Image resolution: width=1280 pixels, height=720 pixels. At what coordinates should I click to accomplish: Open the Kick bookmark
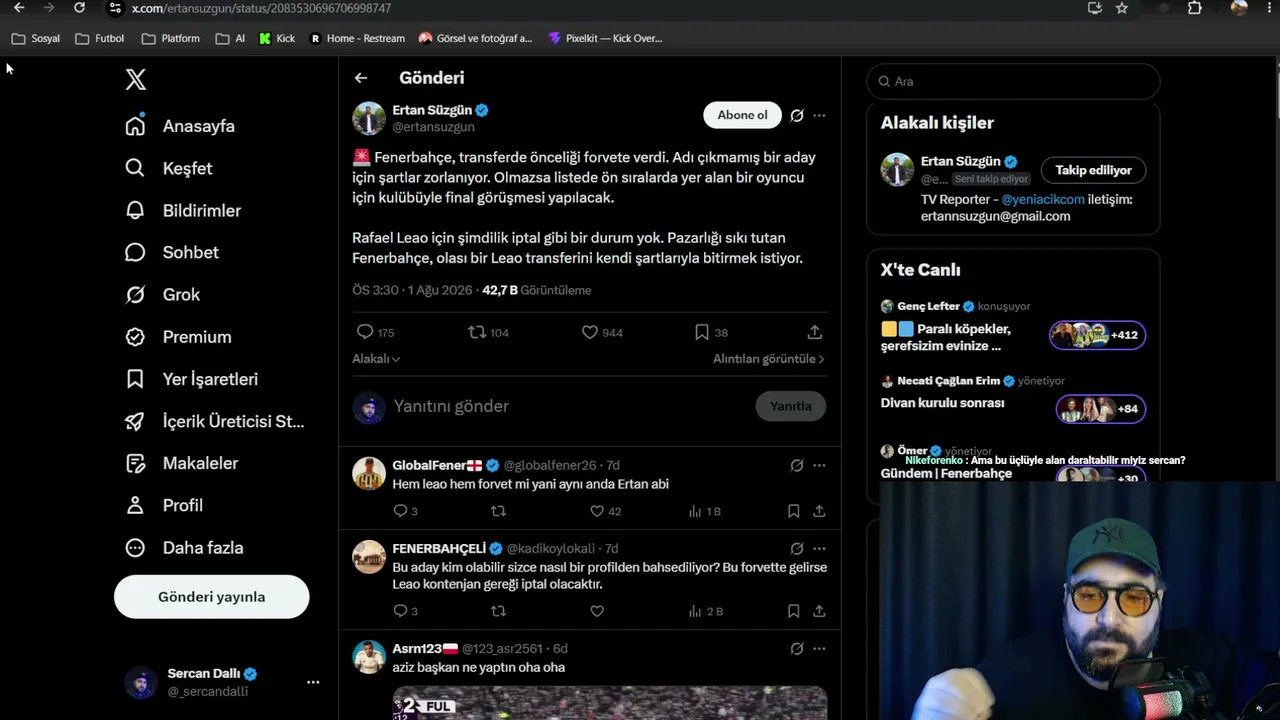coord(277,39)
